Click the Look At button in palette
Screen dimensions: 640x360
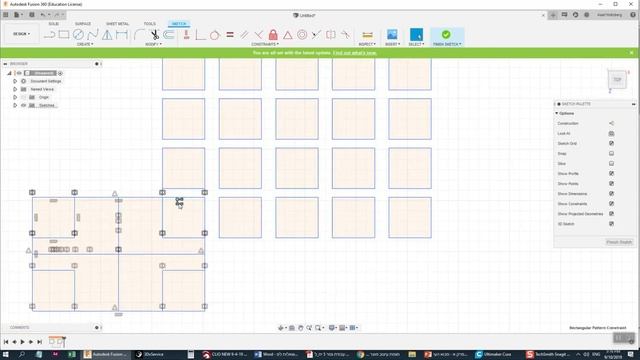[x=611, y=133]
